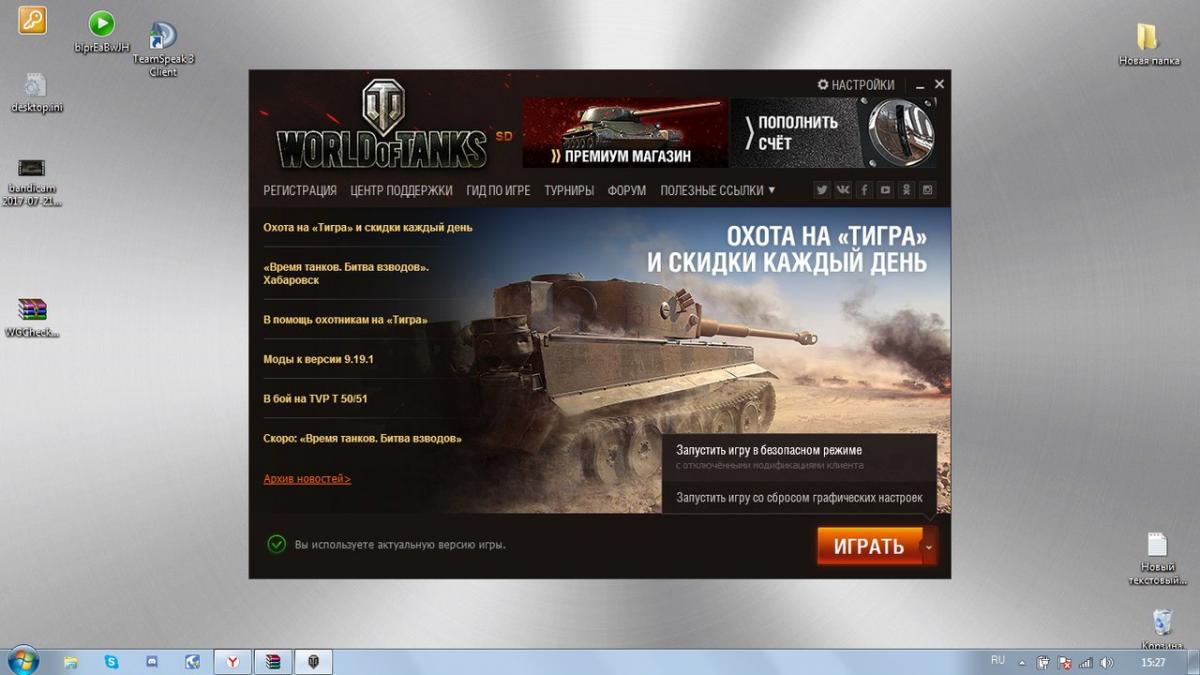This screenshot has width=1200, height=675.
Task: Open ЦЕНТР ПОДДЕРЖКИ menu item
Action: (x=401, y=190)
